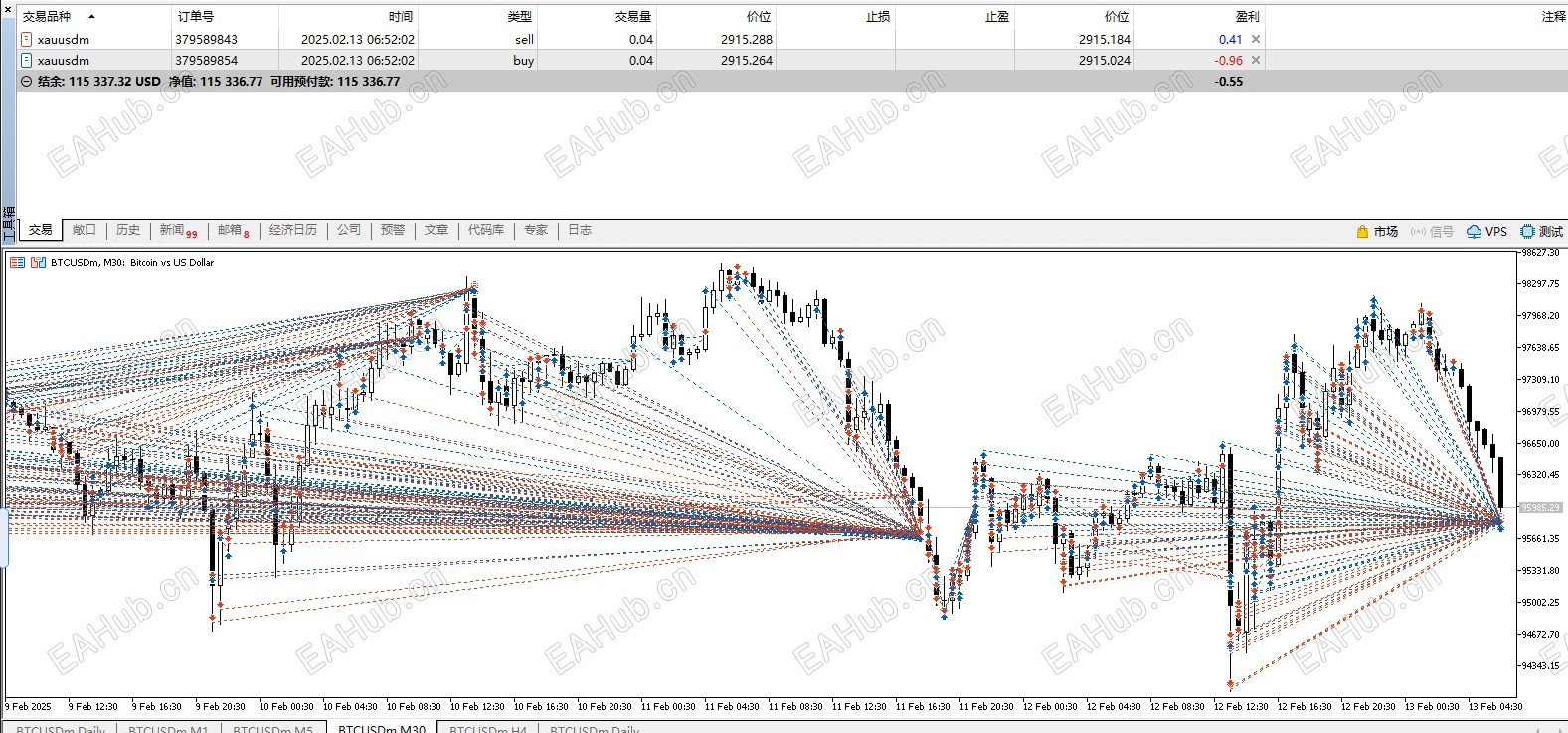Open the 代码库 tab

click(486, 230)
